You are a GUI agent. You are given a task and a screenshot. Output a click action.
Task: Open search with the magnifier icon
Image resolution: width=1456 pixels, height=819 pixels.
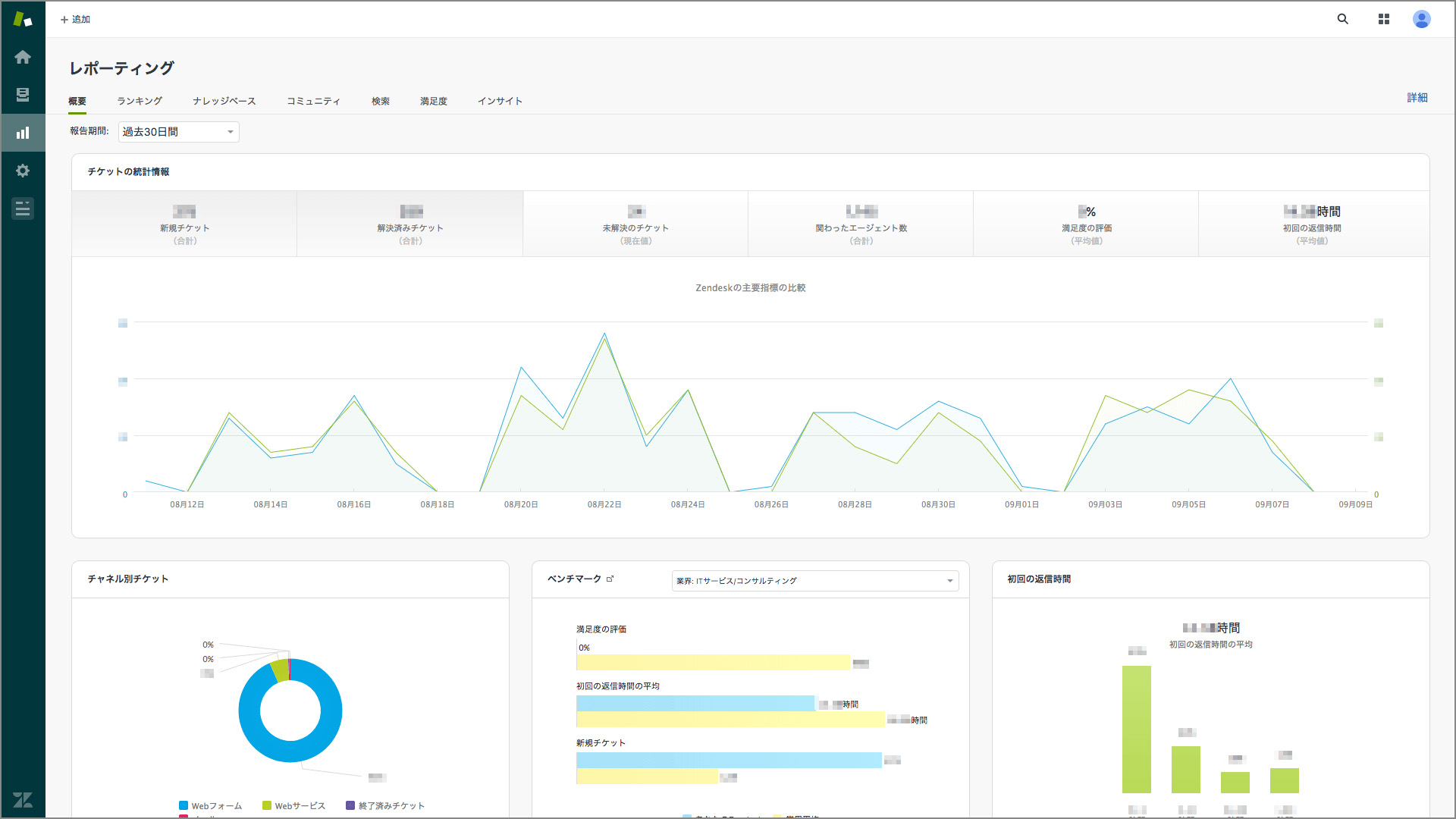pos(1342,18)
